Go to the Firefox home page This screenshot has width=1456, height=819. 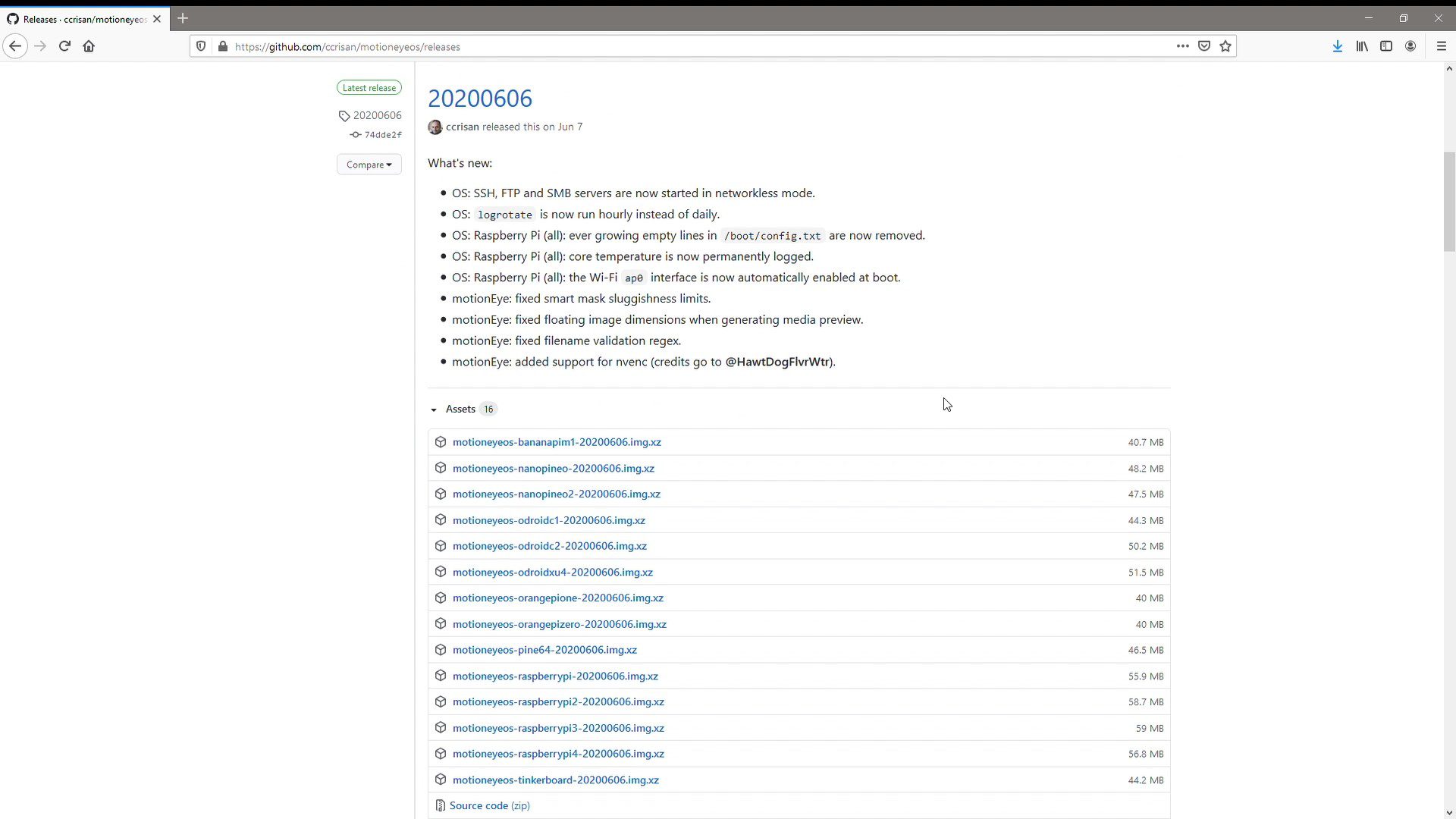coord(89,46)
